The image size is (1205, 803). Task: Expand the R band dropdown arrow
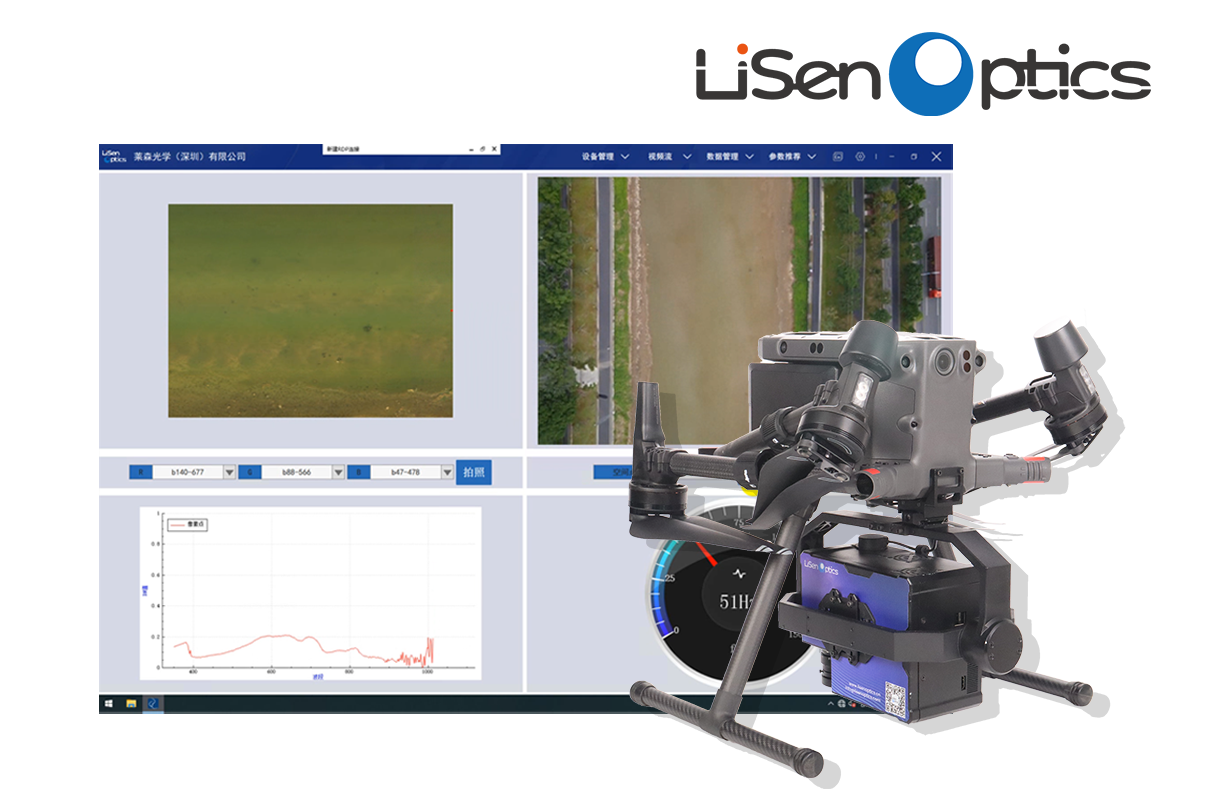pyautogui.click(x=229, y=472)
